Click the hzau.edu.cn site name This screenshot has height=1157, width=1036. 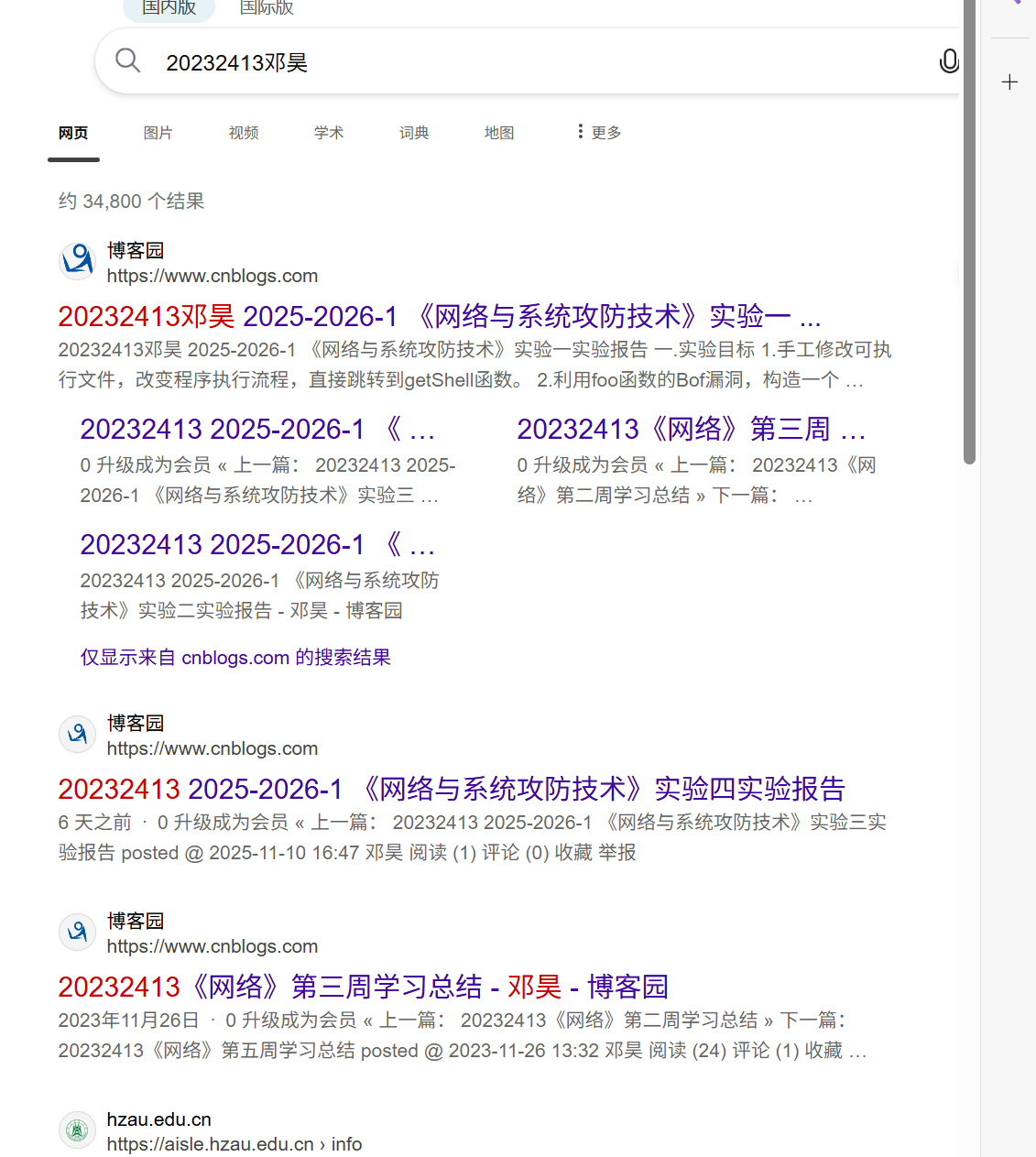coord(159,1119)
